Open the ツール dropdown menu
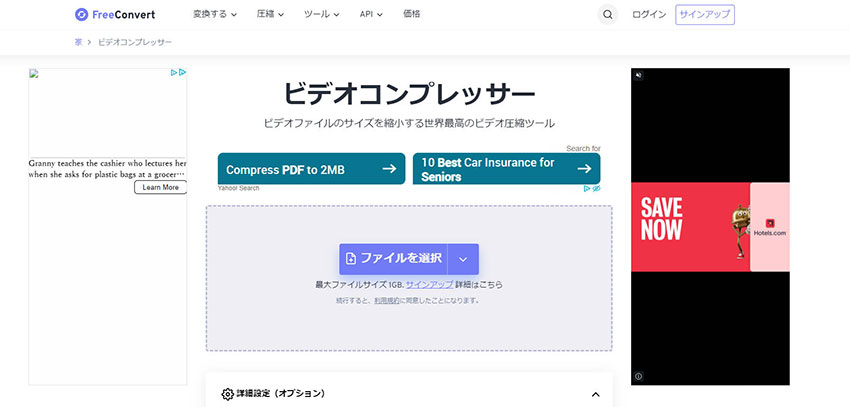 tap(321, 15)
